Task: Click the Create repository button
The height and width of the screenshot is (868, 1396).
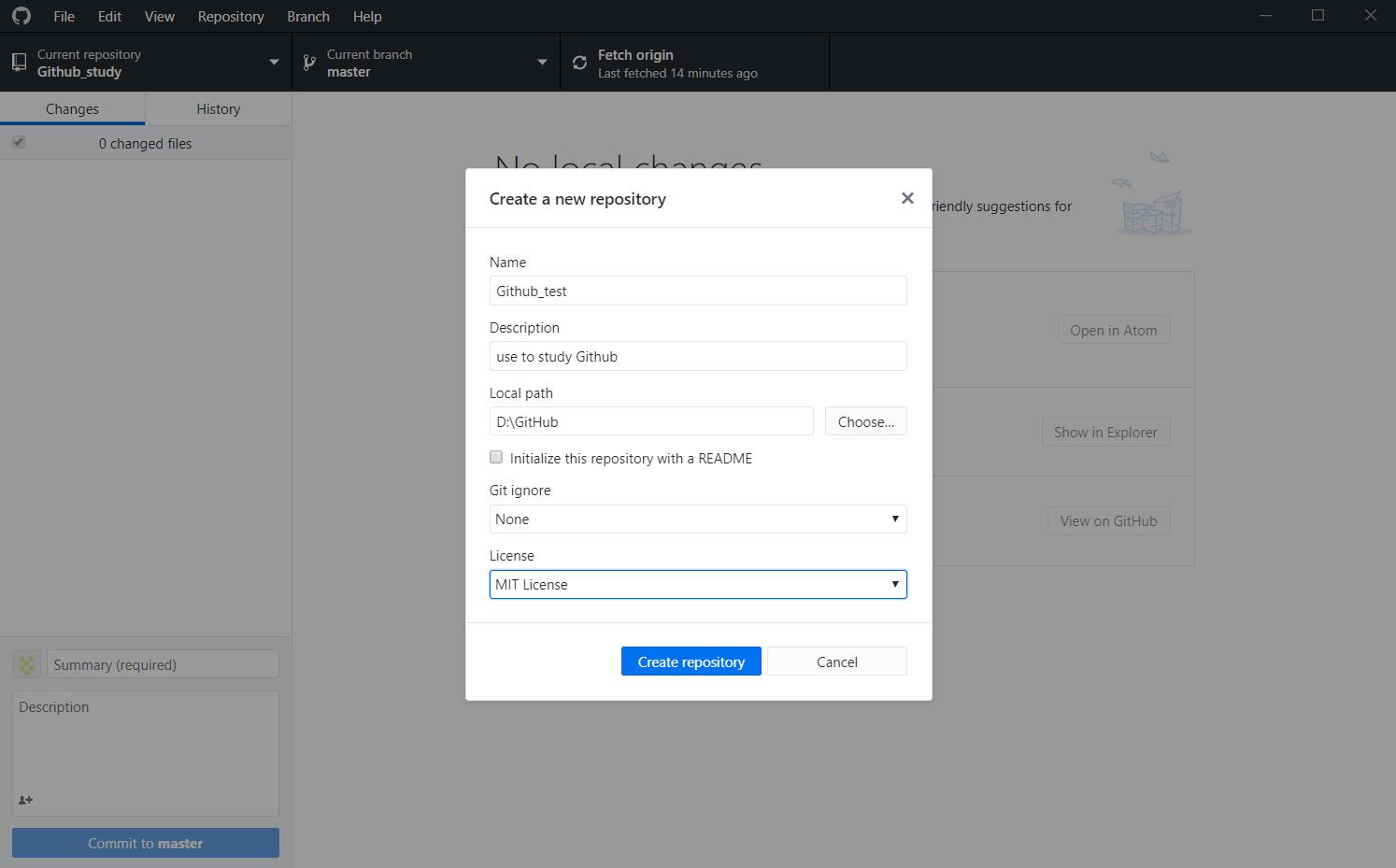Action: tap(691, 661)
